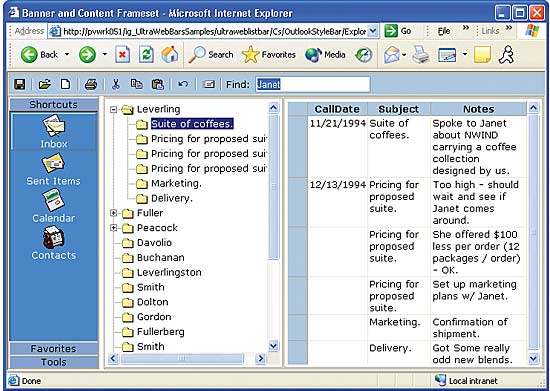Click the History clock icon

pyautogui.click(x=363, y=55)
